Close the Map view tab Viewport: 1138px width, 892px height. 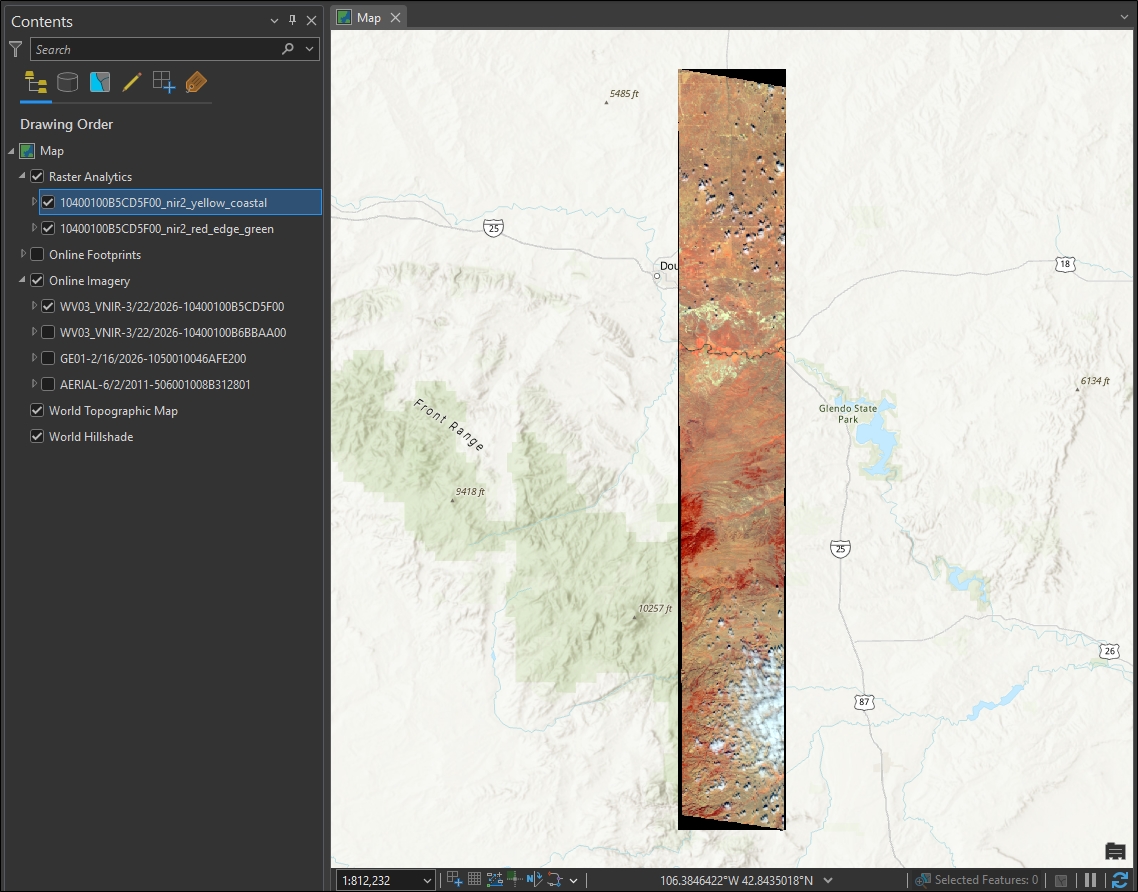396,17
